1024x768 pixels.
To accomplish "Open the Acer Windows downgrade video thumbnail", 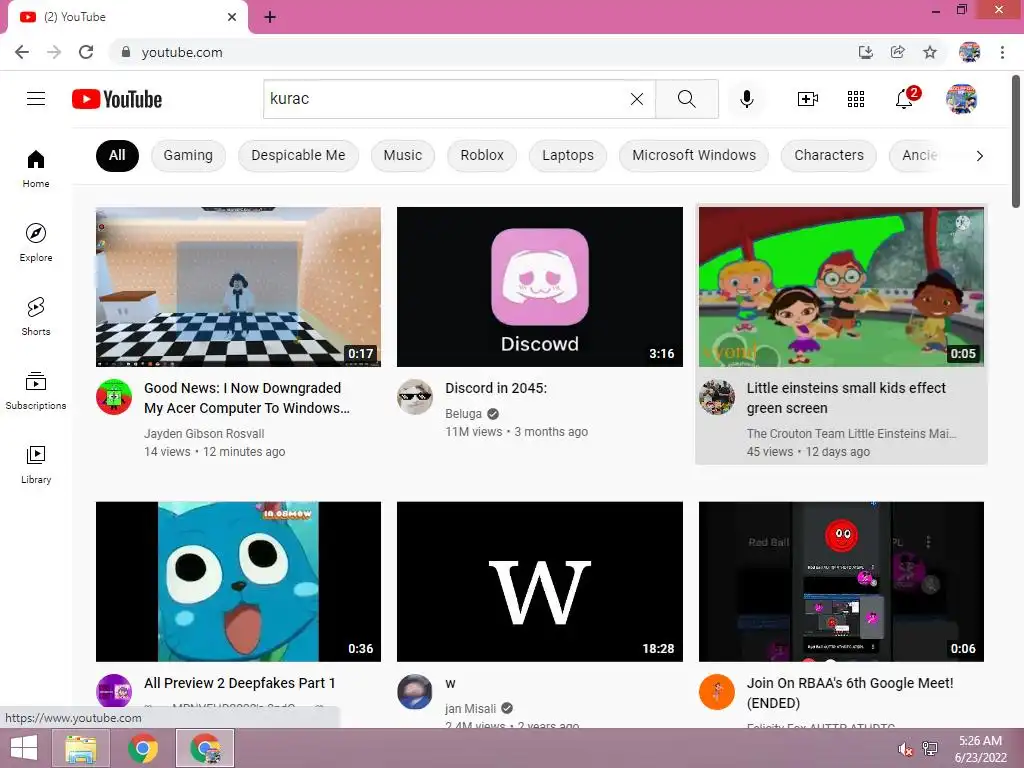I will (238, 287).
